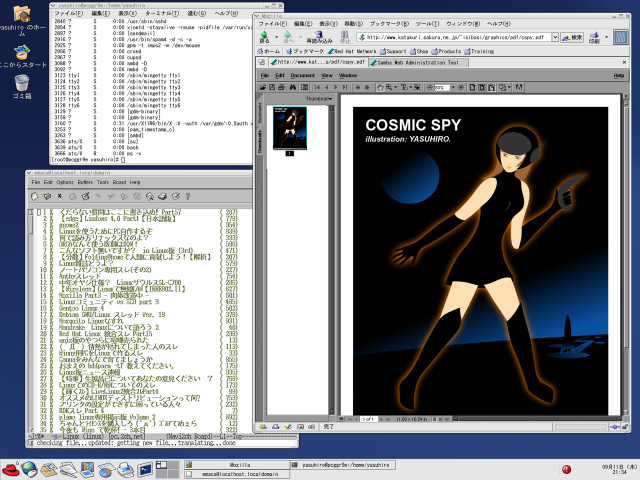Viewport: 640px width, 480px height.
Task: Open the Trash icon on the desktop
Action: [x=22, y=83]
